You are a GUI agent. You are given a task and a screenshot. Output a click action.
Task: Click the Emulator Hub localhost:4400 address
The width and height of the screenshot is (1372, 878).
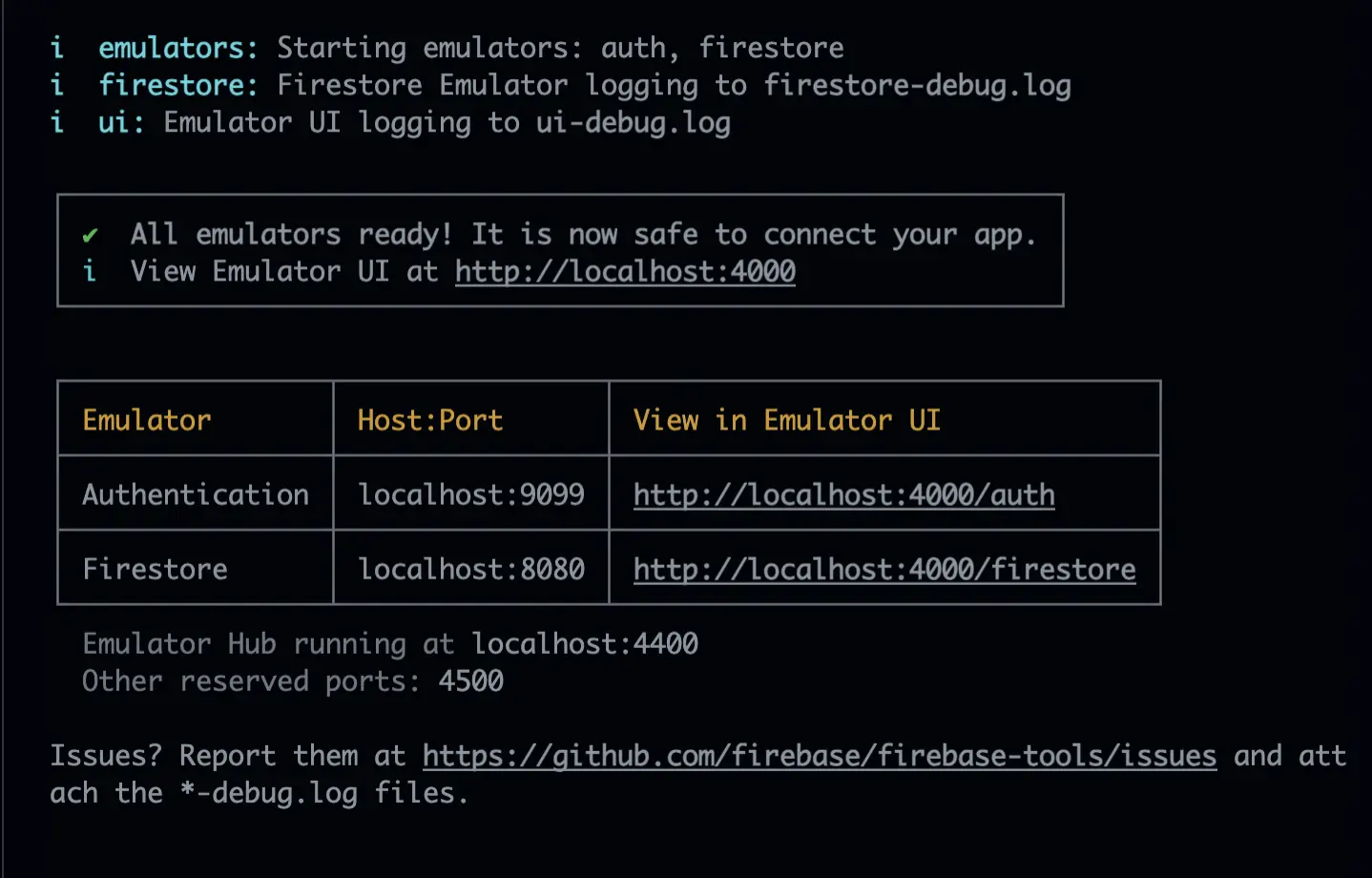(x=585, y=644)
